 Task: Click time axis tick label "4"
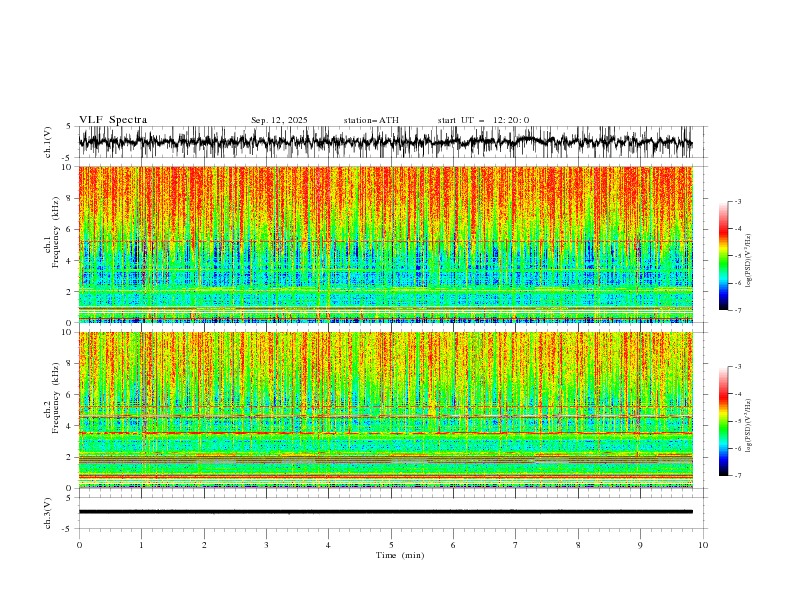[x=328, y=545]
